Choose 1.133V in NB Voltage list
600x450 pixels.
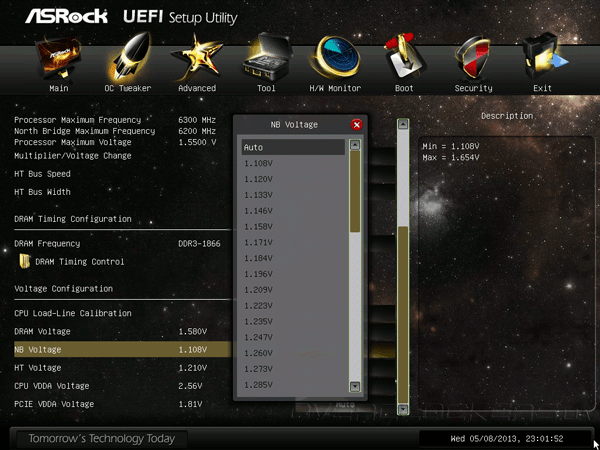293,195
